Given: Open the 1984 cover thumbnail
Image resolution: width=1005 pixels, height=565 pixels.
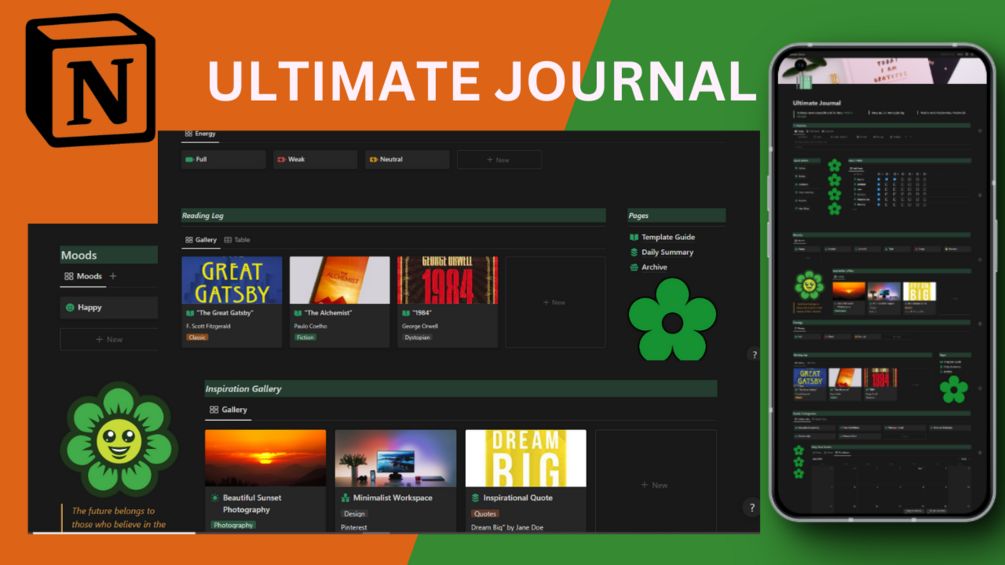Looking at the screenshot, I should [x=447, y=280].
